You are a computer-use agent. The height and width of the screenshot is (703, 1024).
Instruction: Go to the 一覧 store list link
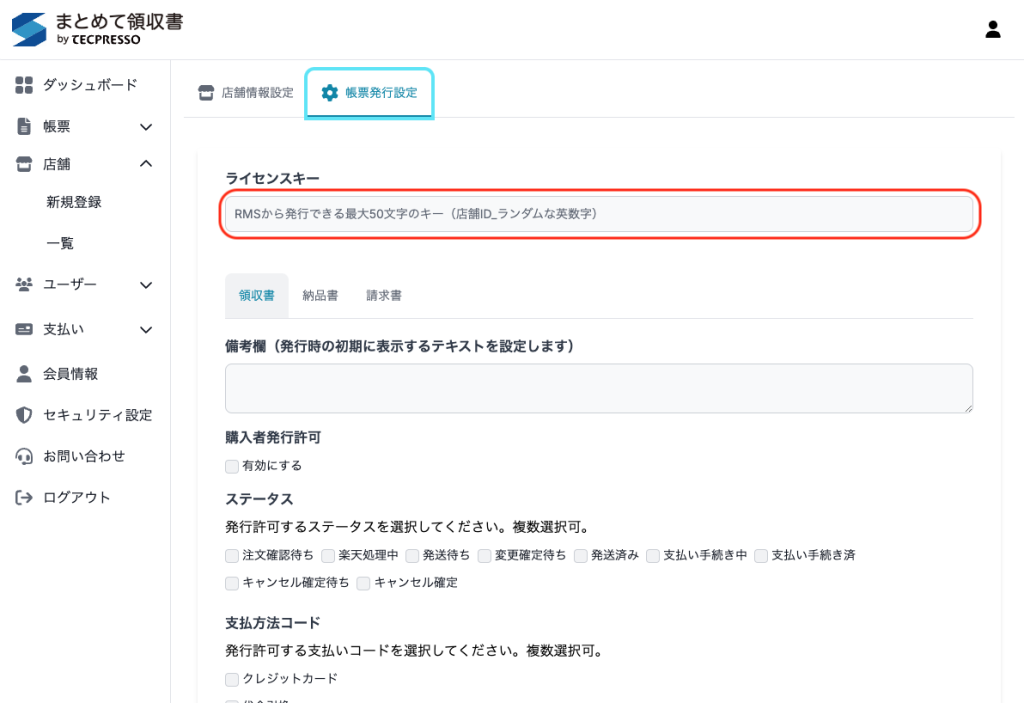point(60,243)
